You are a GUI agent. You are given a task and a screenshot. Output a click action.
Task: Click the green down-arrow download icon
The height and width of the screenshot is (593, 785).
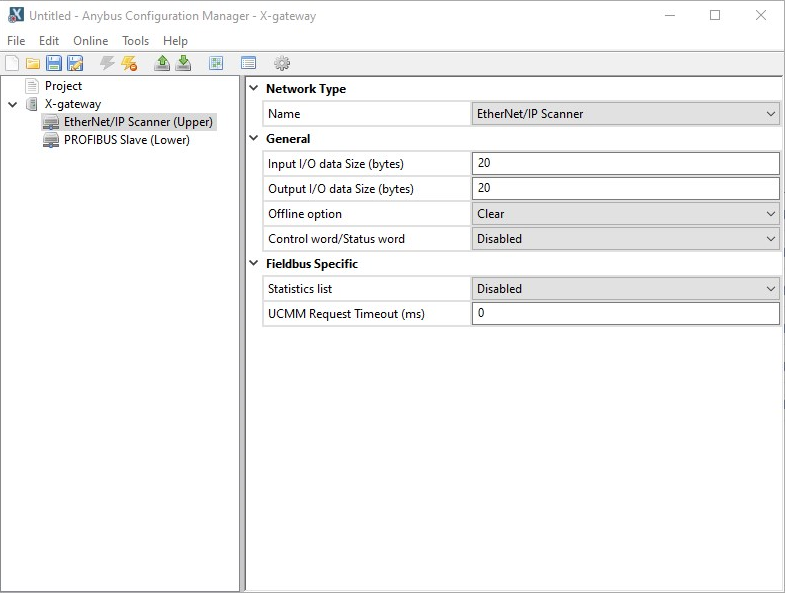point(183,63)
